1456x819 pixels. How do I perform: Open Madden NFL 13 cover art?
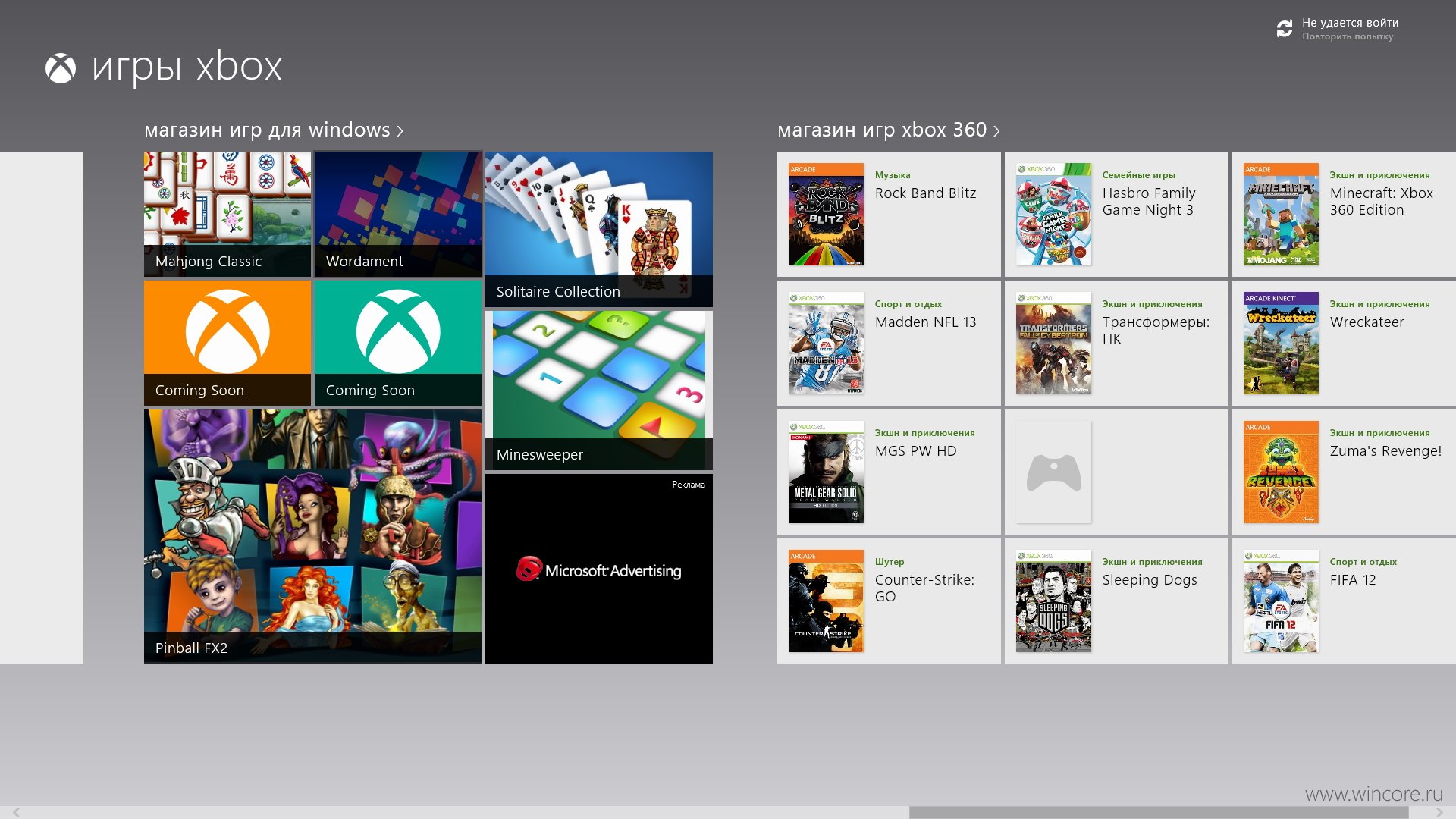[x=826, y=344]
